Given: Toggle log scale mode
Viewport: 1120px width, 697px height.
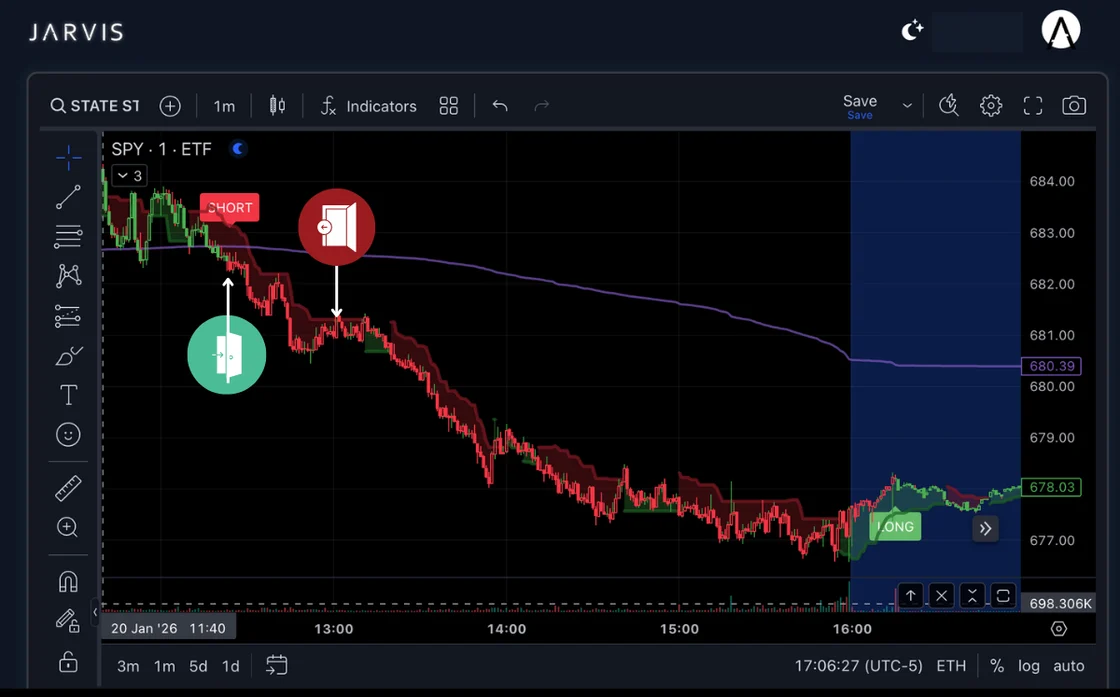Looking at the screenshot, I should (1029, 666).
